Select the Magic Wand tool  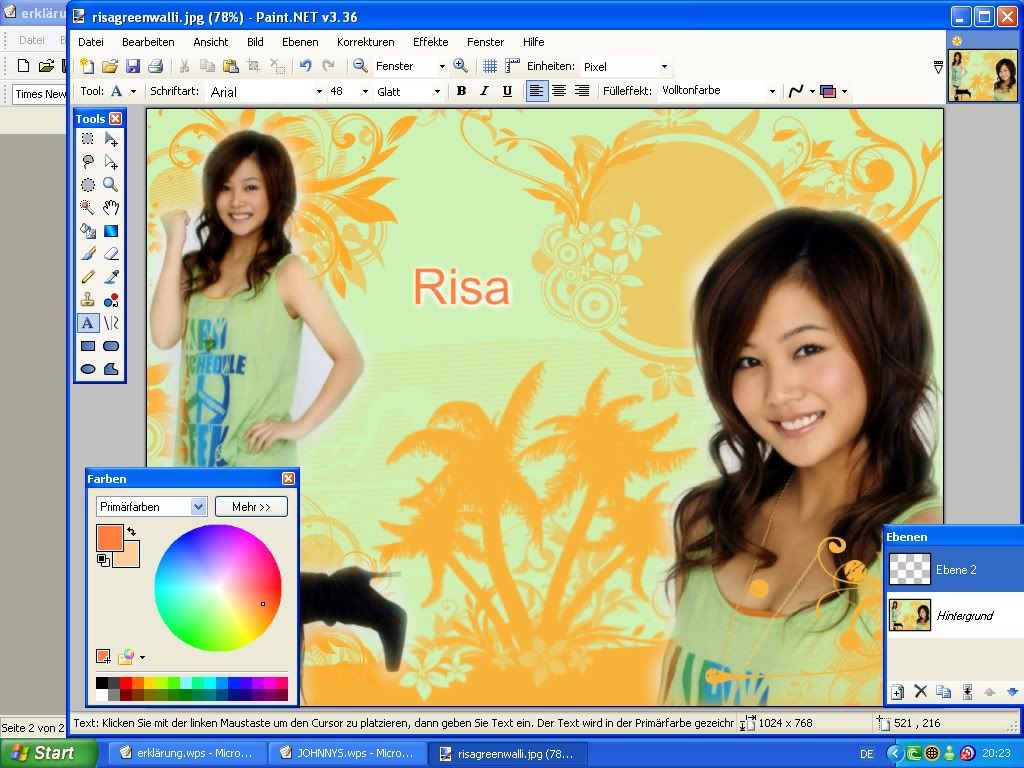(x=88, y=208)
